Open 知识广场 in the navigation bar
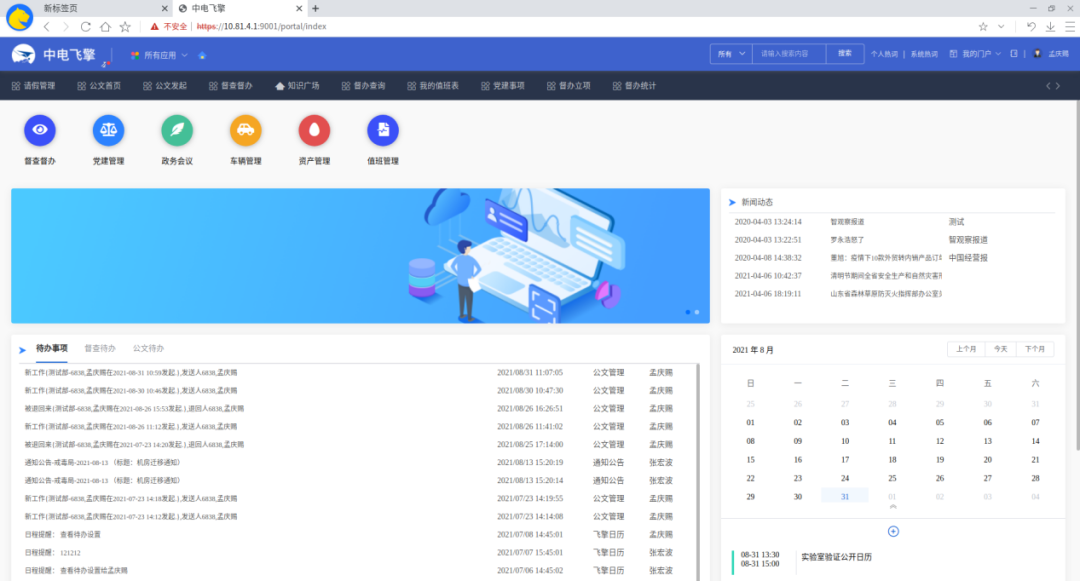The image size is (1080, 581). [297, 86]
